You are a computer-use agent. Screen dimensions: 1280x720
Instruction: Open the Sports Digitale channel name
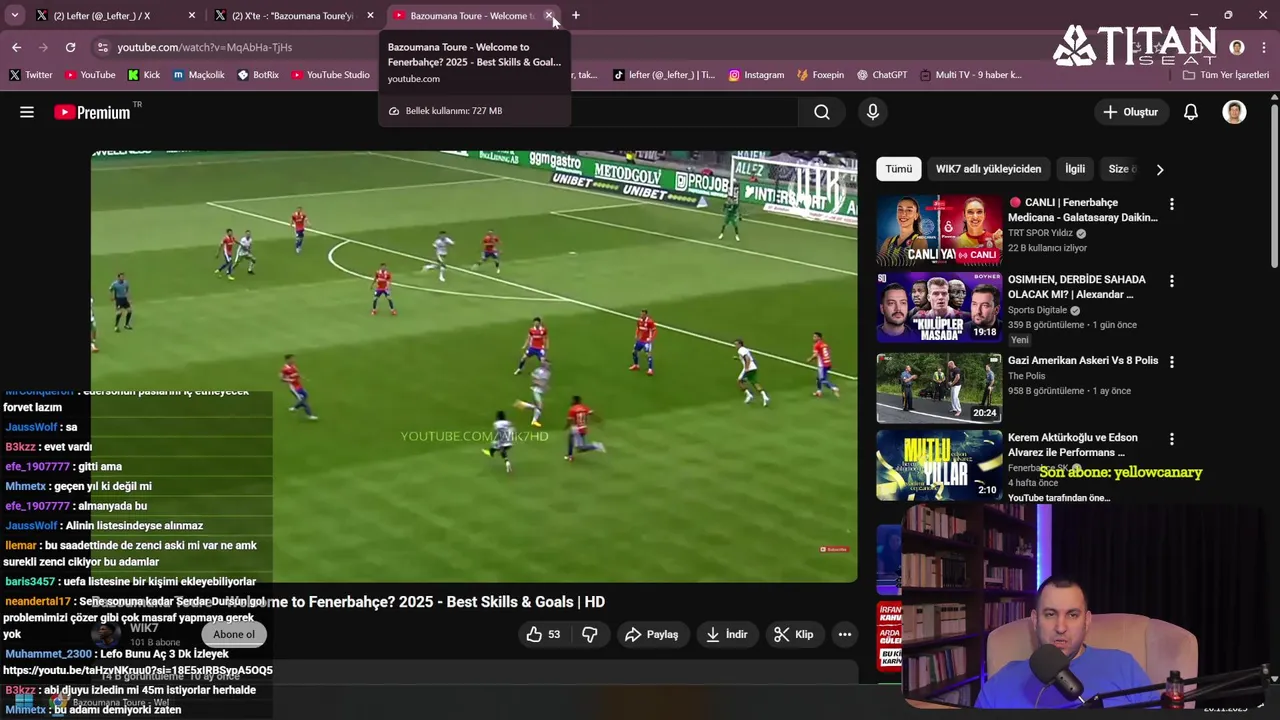[1038, 310]
